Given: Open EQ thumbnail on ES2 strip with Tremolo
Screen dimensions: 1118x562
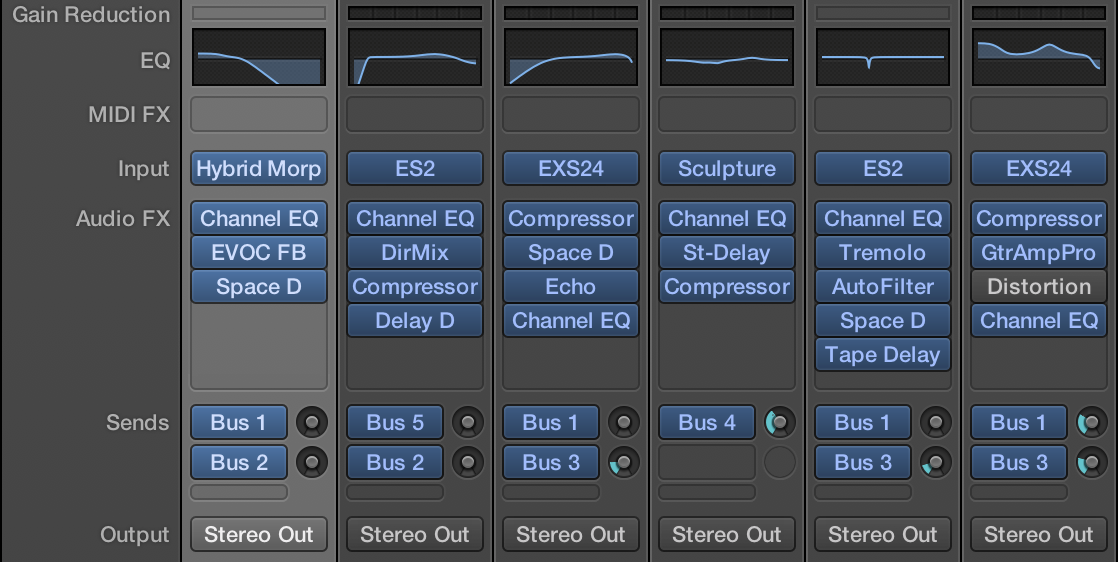Looking at the screenshot, I should [883, 58].
